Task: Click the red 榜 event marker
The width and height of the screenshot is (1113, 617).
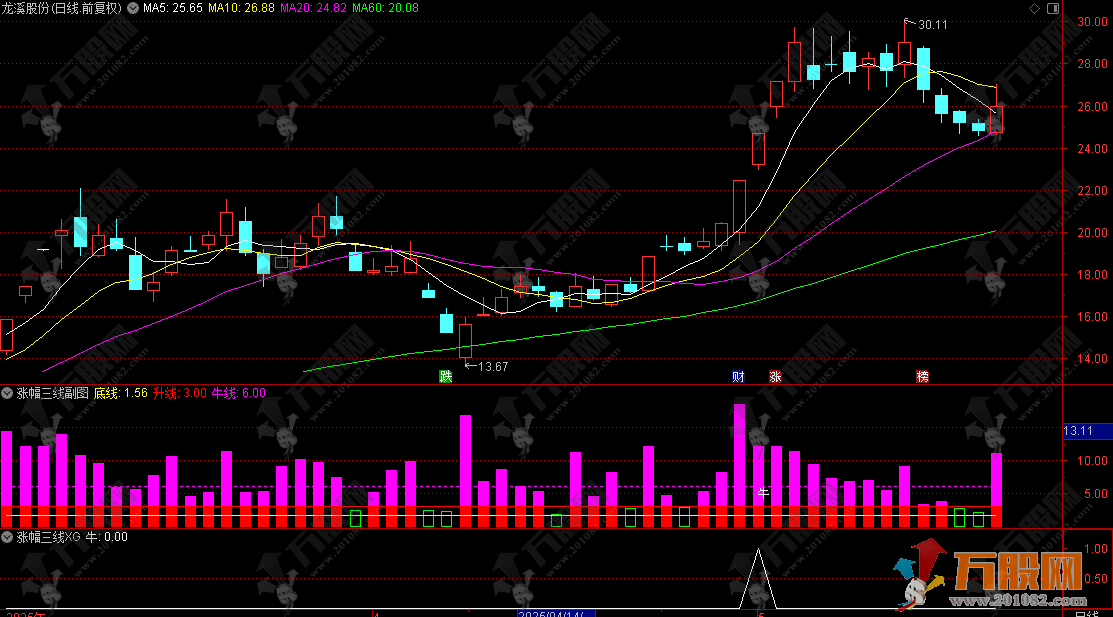Action: coord(922,376)
